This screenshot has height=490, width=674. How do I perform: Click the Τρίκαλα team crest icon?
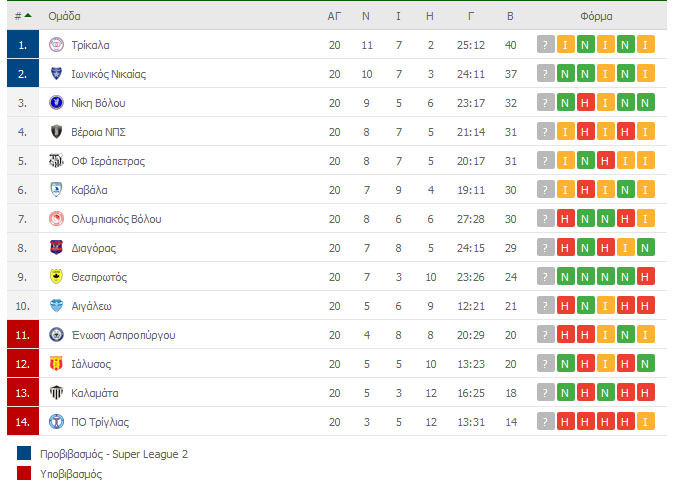point(56,45)
